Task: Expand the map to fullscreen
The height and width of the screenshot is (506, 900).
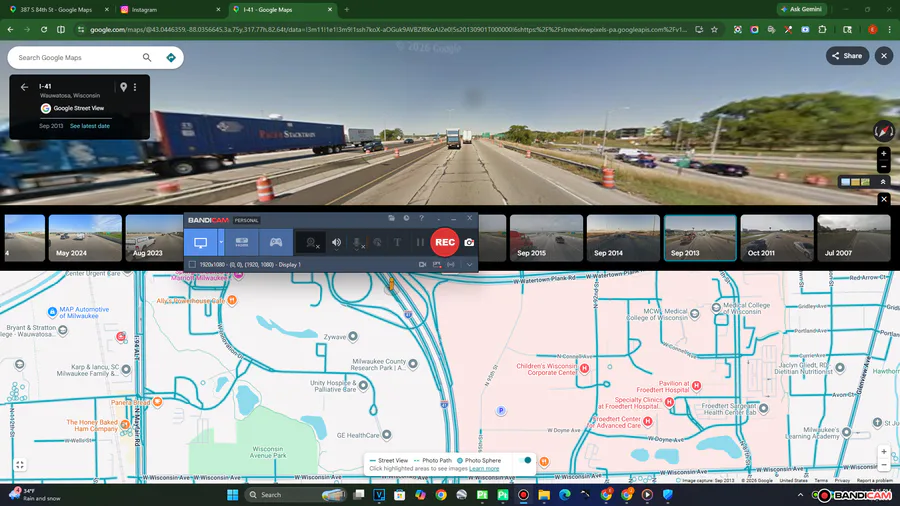Action: [x=20, y=465]
